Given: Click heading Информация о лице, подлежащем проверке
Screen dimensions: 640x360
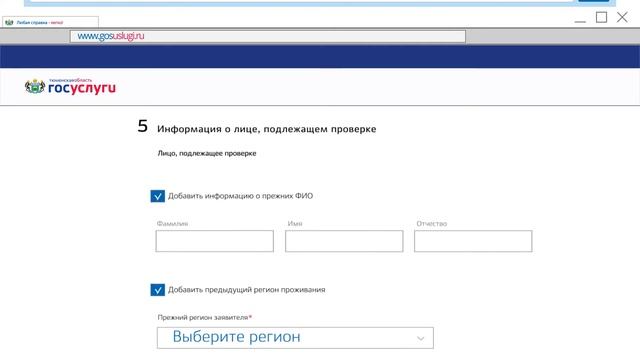Looking at the screenshot, I should click(267, 129).
